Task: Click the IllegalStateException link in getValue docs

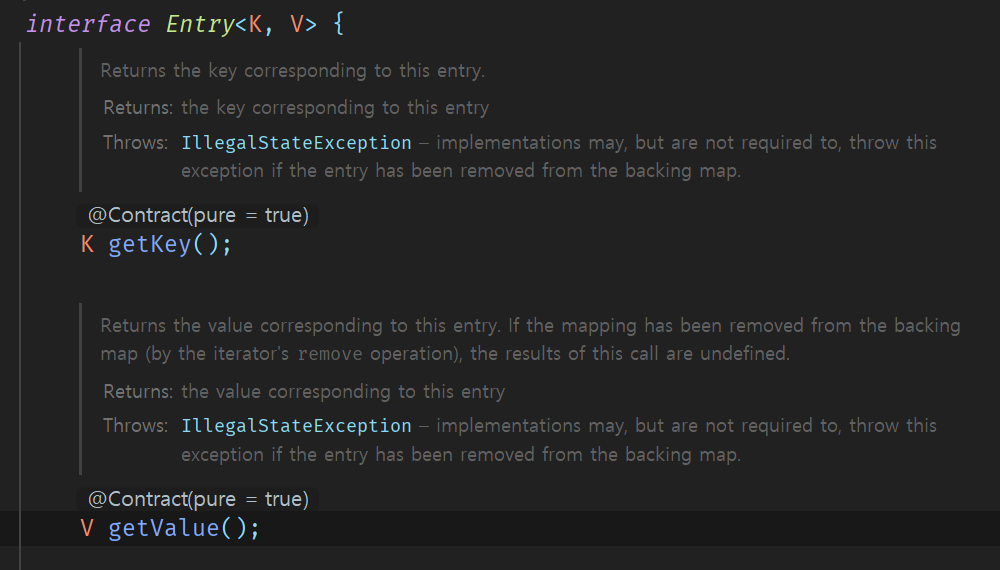Action: [x=297, y=426]
